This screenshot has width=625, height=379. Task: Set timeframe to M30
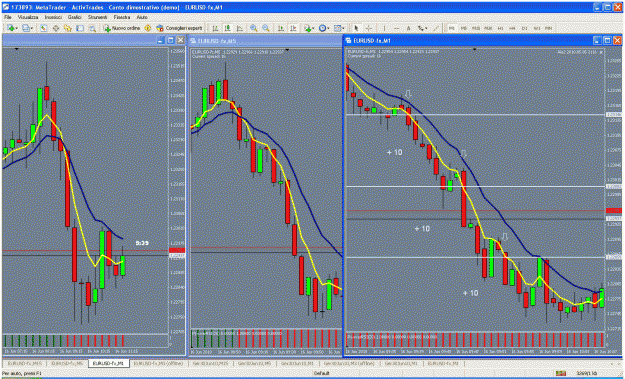pos(488,28)
